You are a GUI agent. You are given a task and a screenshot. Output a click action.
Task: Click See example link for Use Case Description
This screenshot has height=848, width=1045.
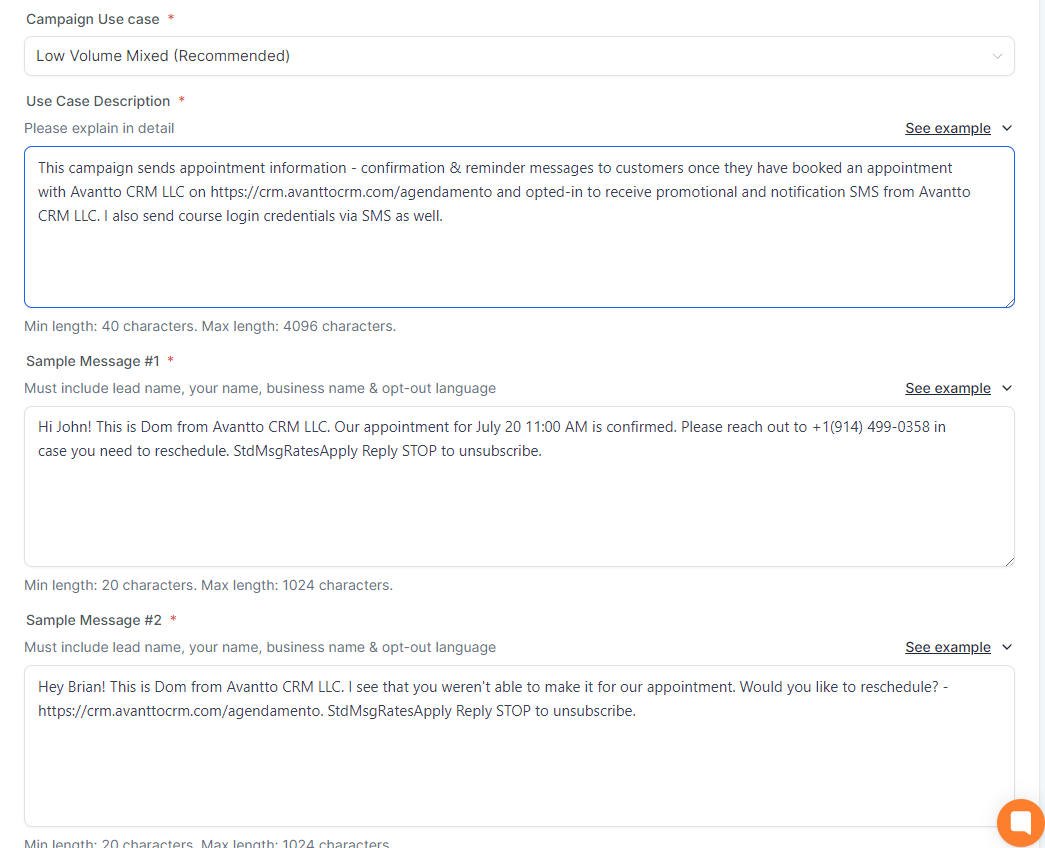[947, 128]
